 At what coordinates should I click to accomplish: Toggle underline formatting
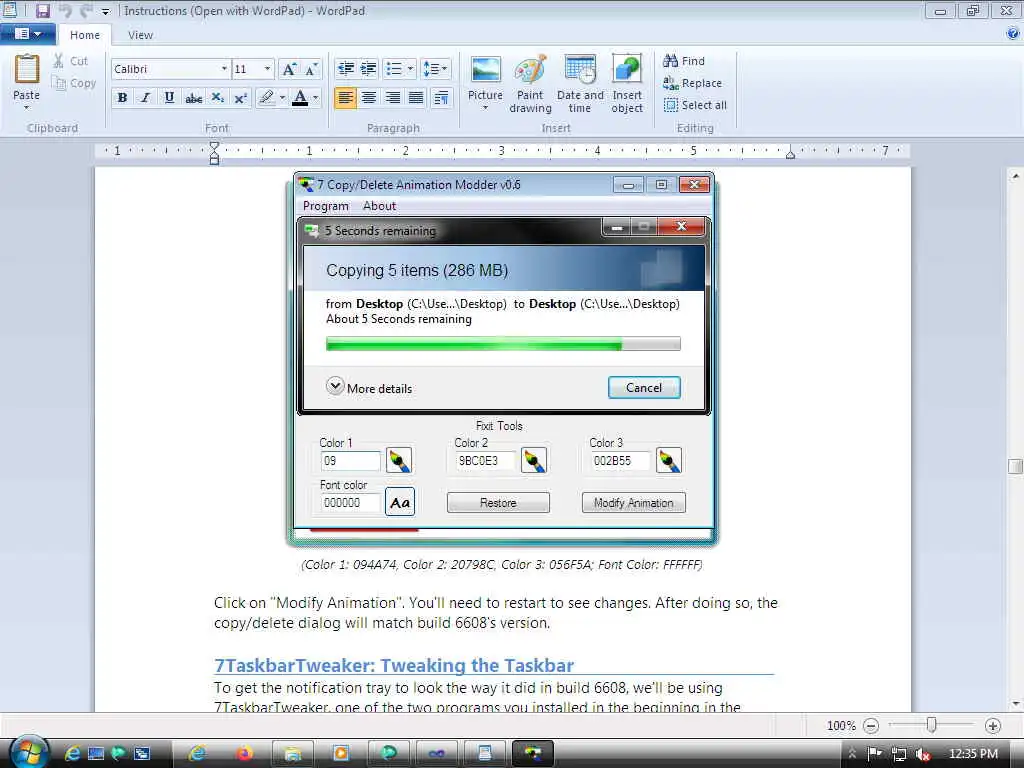[x=169, y=98]
